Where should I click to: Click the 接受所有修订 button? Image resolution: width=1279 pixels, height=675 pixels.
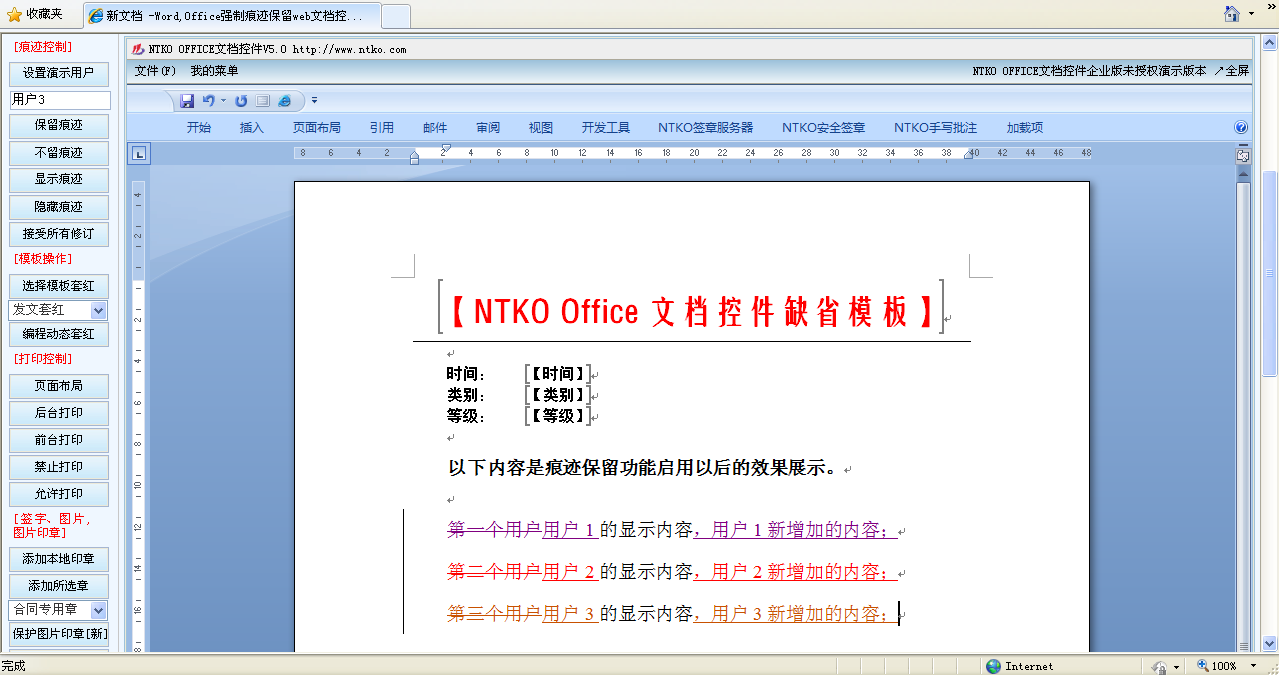pyautogui.click(x=59, y=234)
